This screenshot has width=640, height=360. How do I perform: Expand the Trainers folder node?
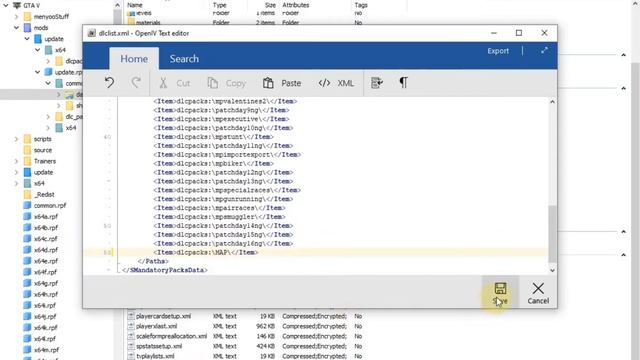click(x=16, y=161)
